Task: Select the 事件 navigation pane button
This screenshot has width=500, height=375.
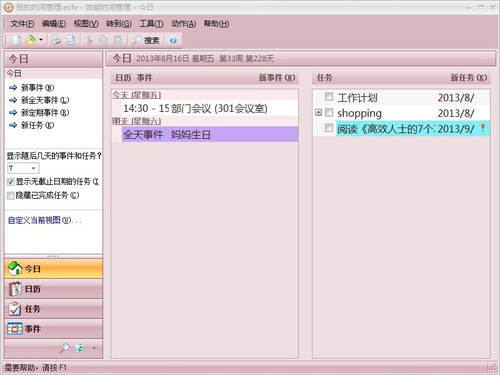Action: click(53, 329)
